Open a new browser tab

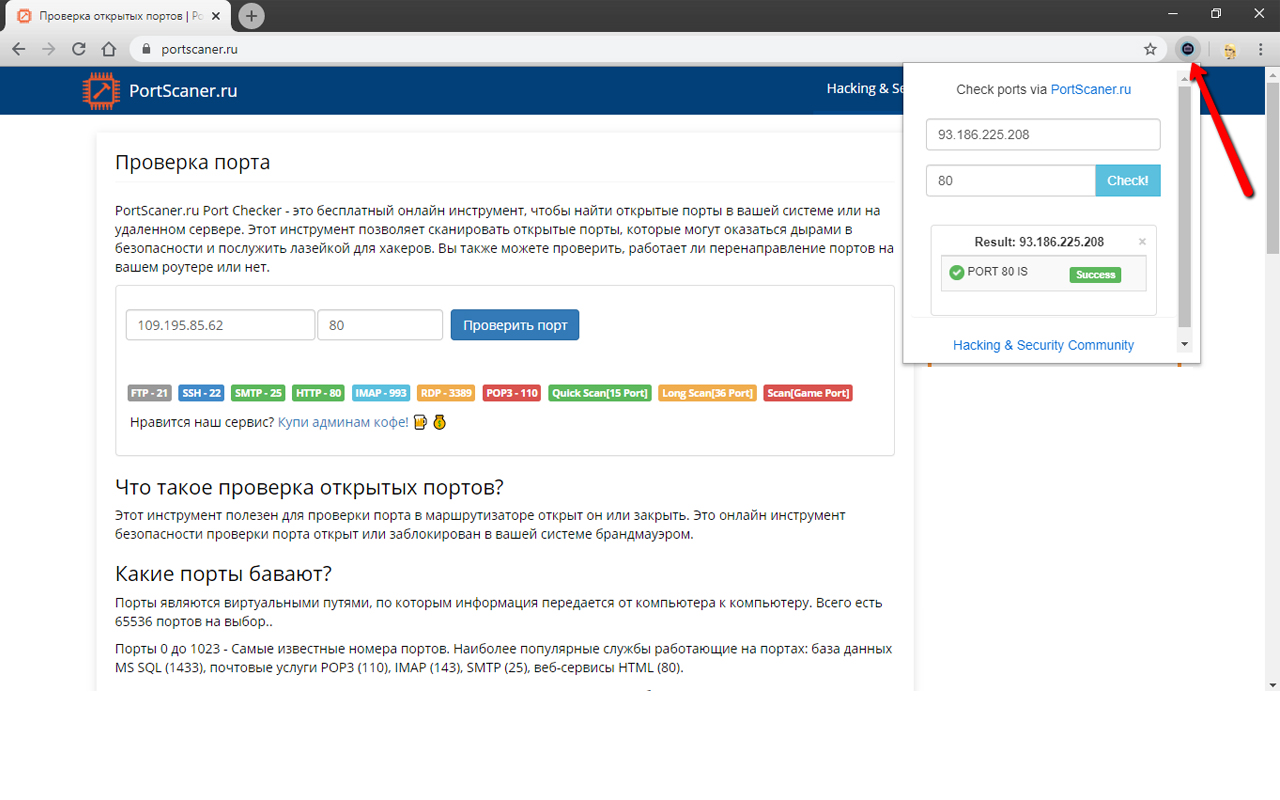(252, 16)
